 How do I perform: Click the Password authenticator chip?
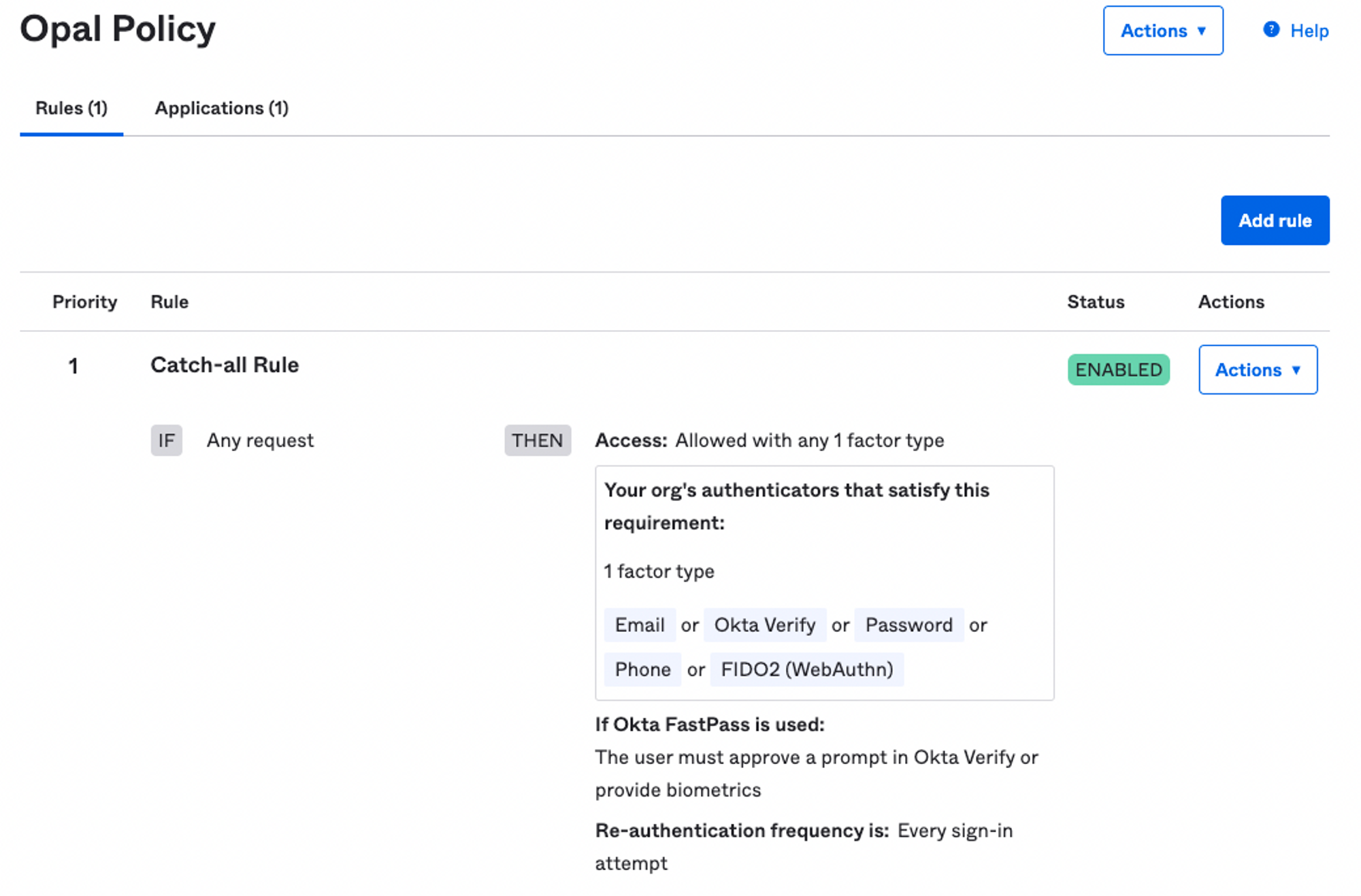[908, 625]
